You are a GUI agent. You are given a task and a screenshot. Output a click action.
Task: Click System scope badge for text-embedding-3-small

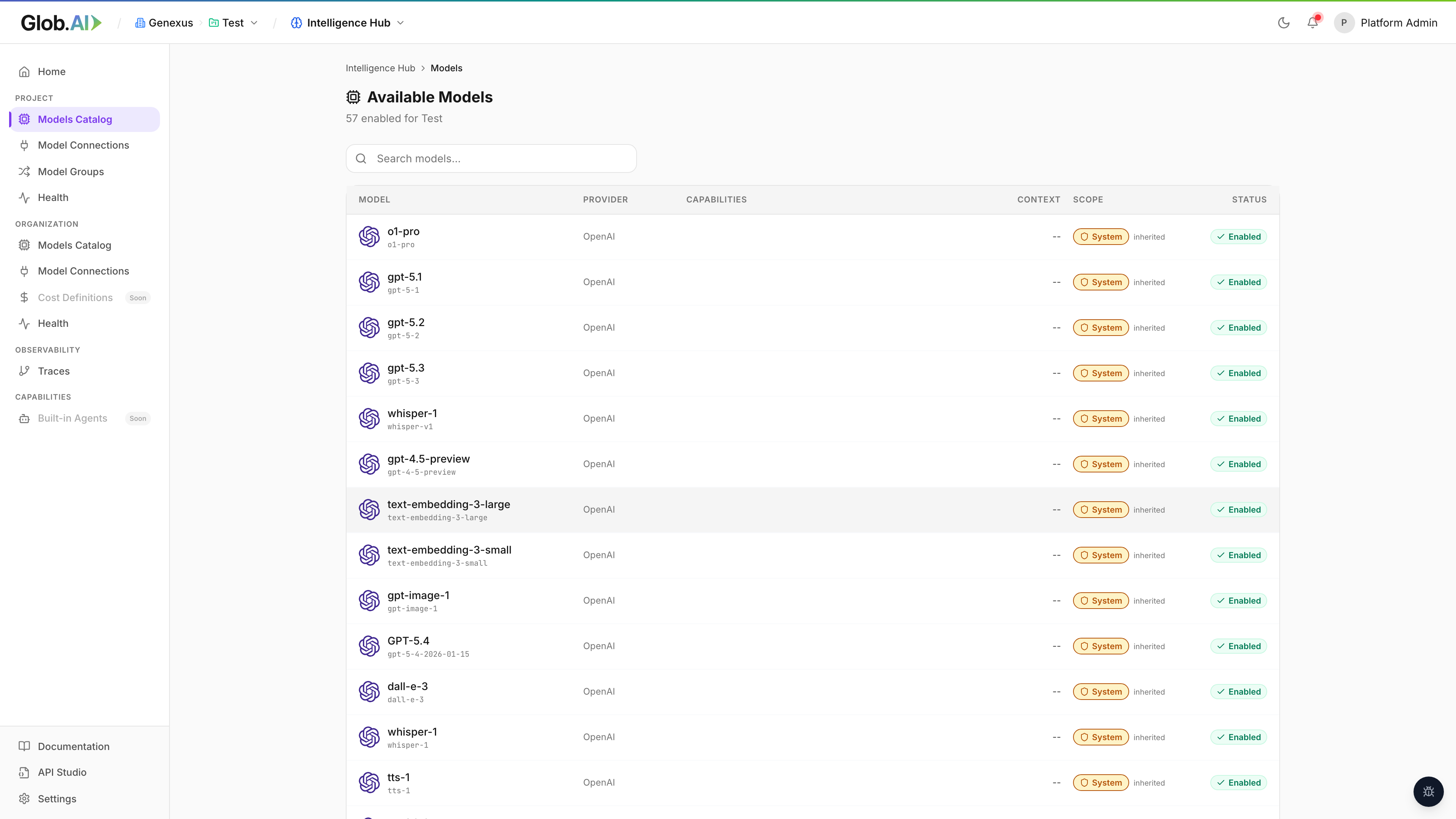coord(1101,555)
